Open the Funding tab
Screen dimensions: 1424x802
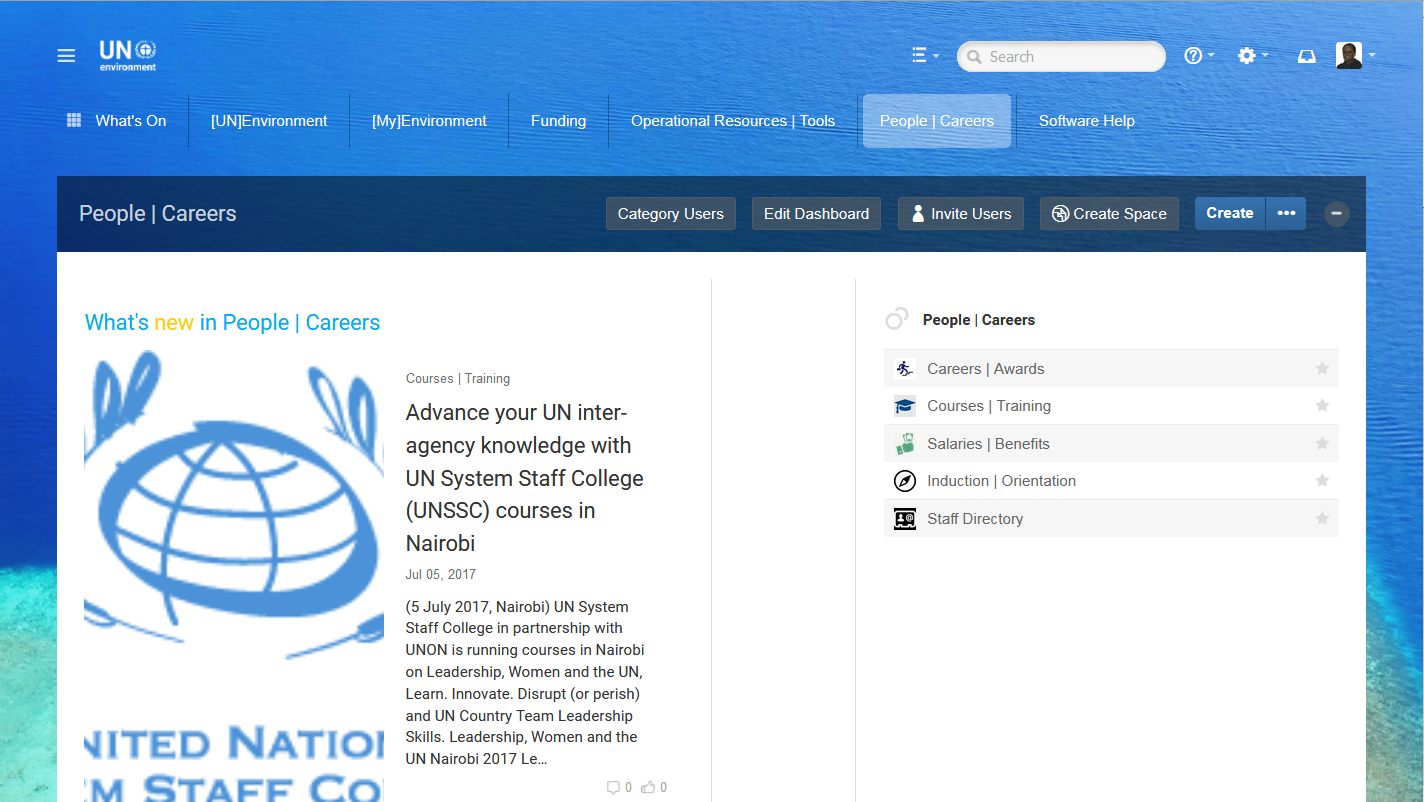[x=558, y=121]
